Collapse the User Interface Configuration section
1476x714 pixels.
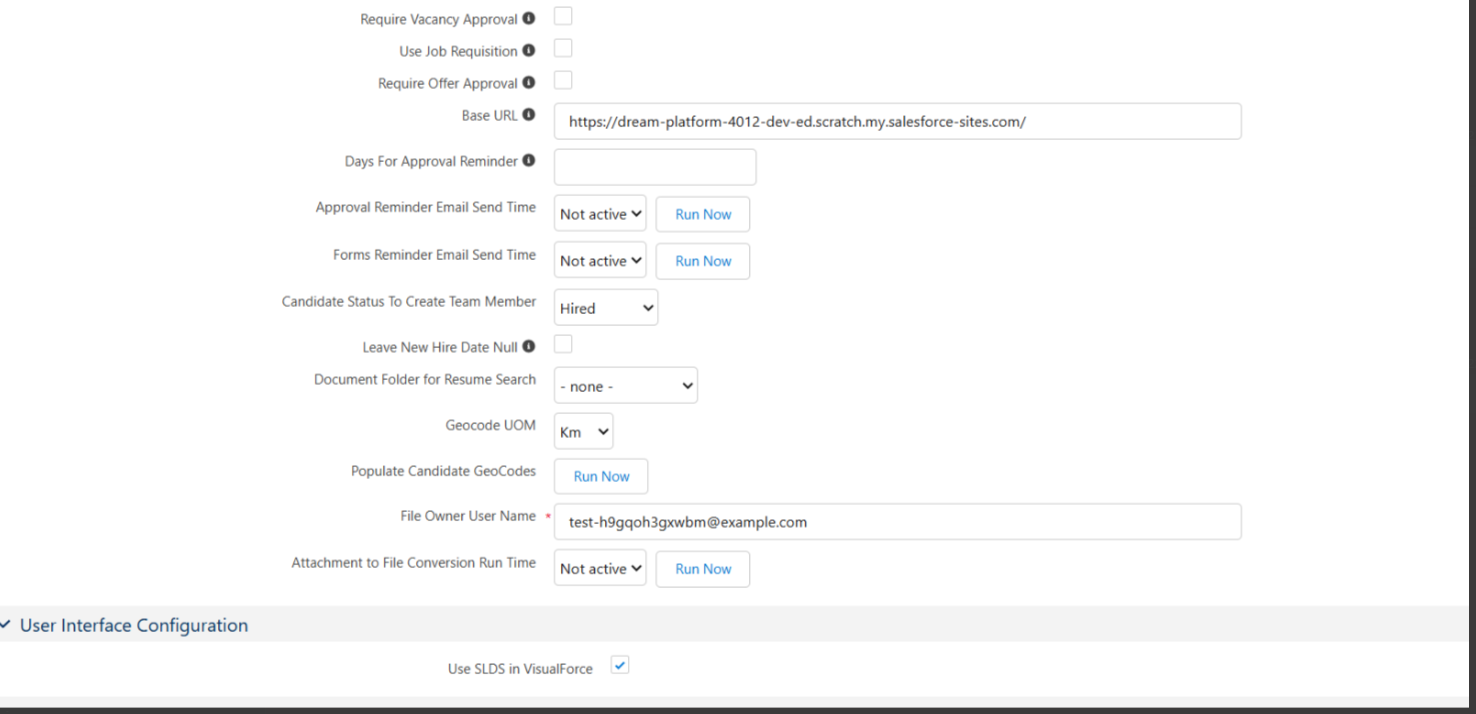[8, 625]
